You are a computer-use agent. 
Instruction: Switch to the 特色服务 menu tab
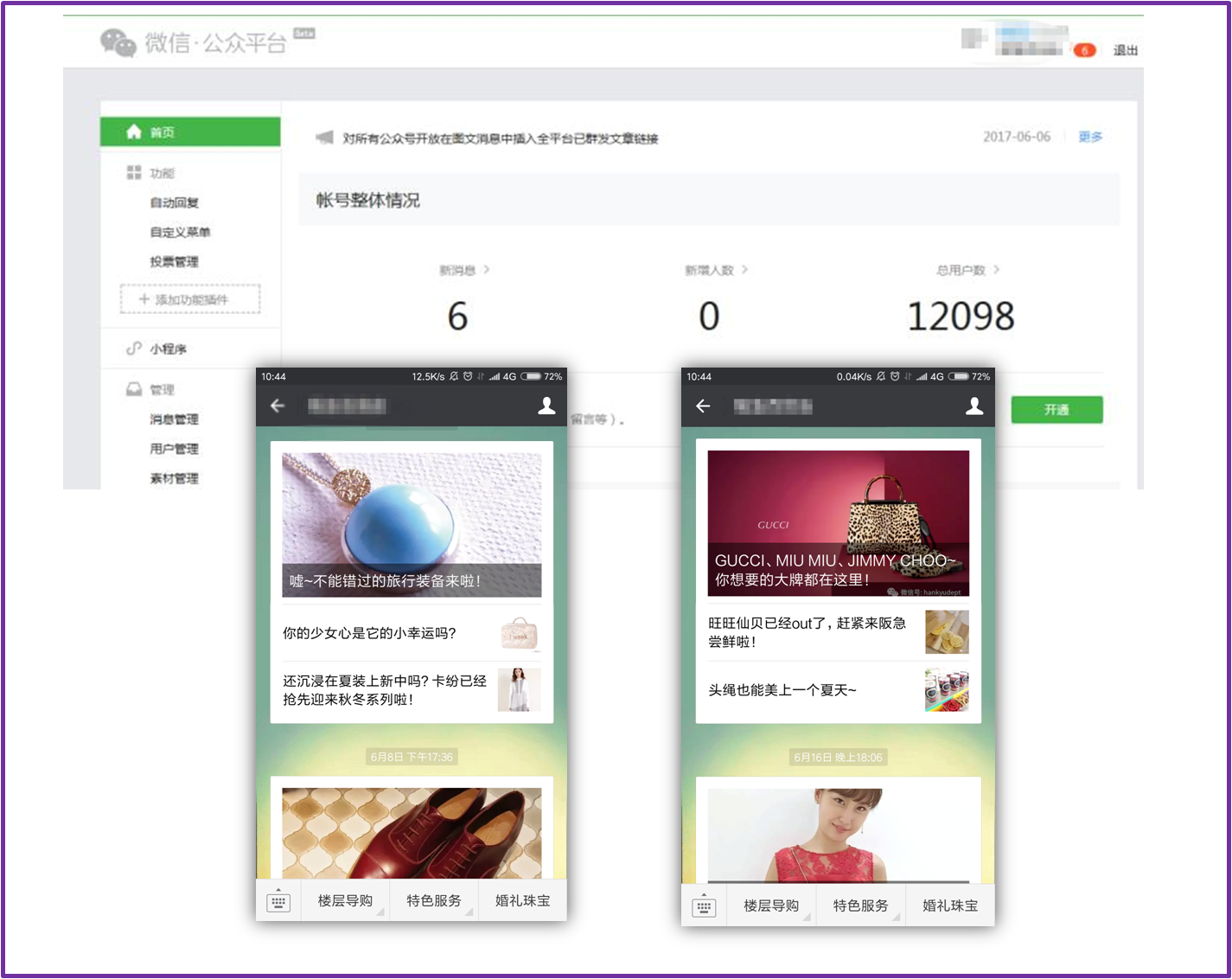coord(434,900)
